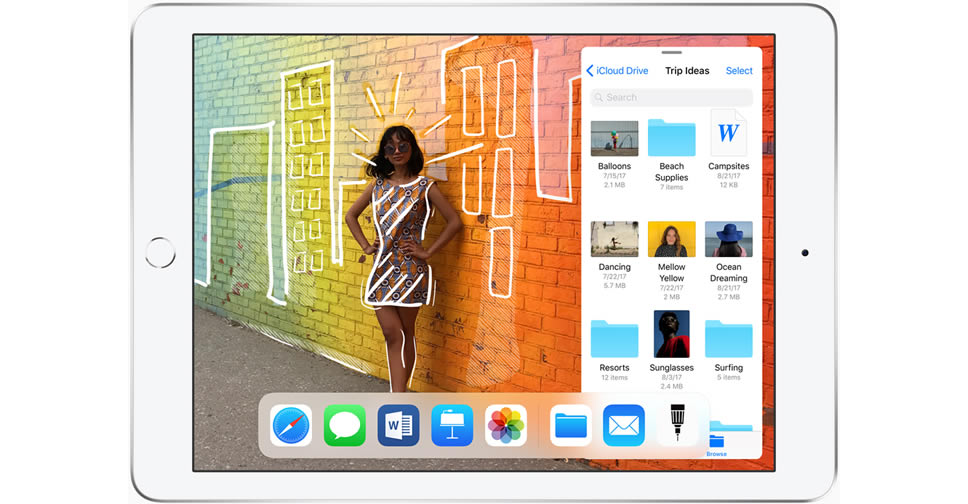Tap the Select button in Files
968x504 pixels.
[739, 71]
